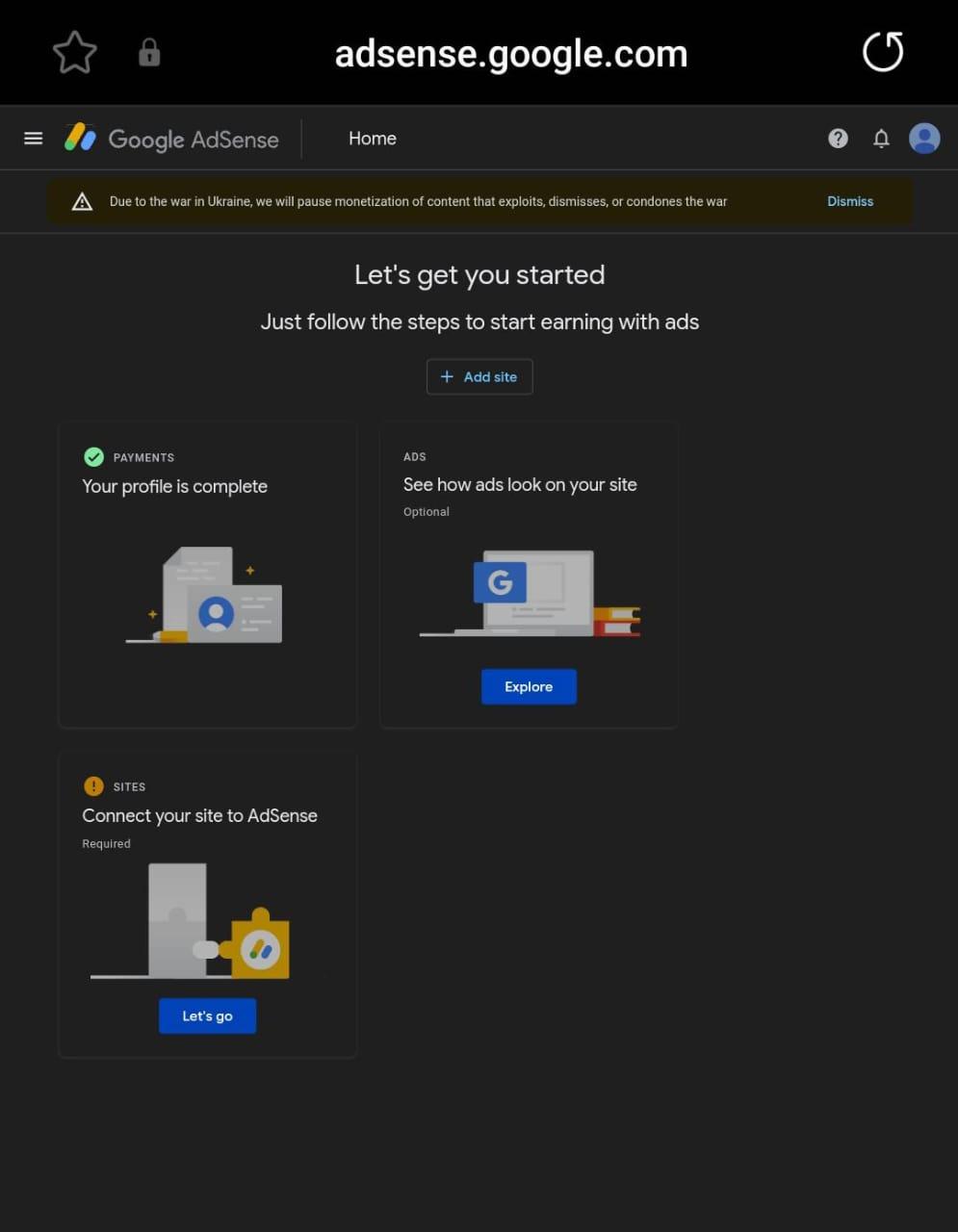
Task: Reload the page using the refresh icon
Action: pyautogui.click(x=882, y=52)
